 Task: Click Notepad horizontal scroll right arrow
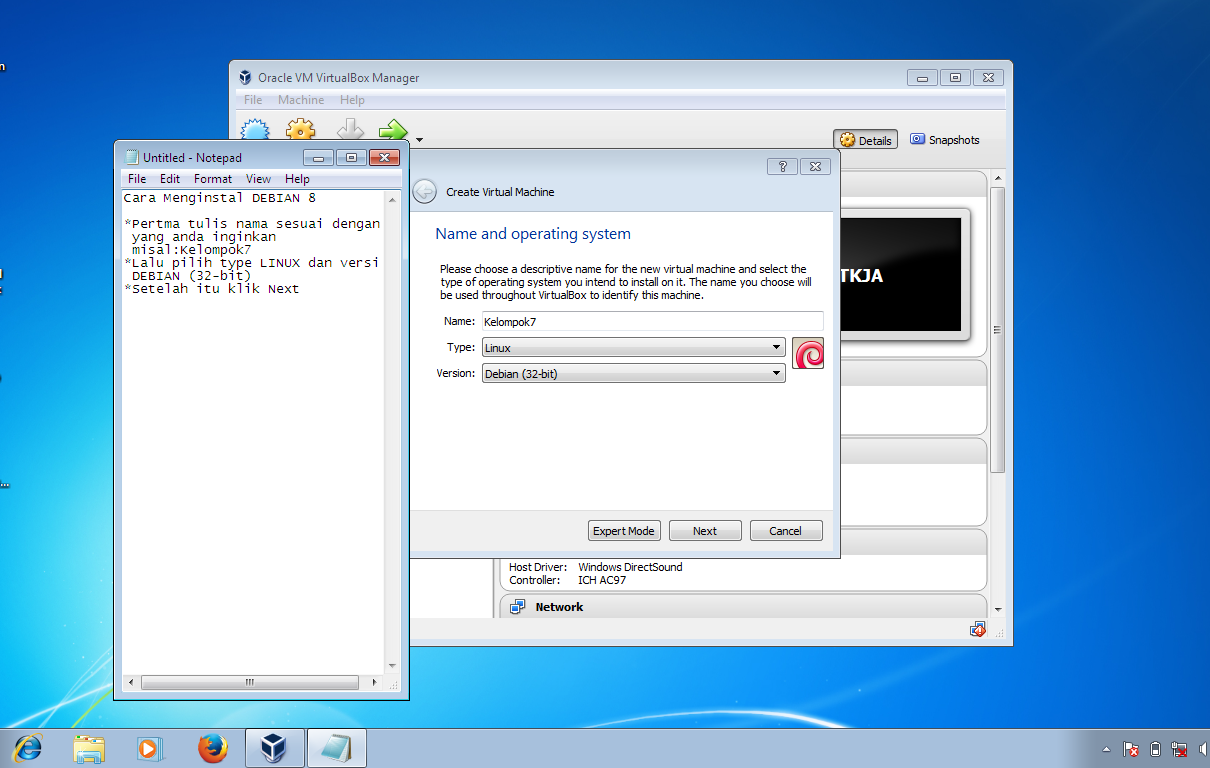tap(375, 682)
